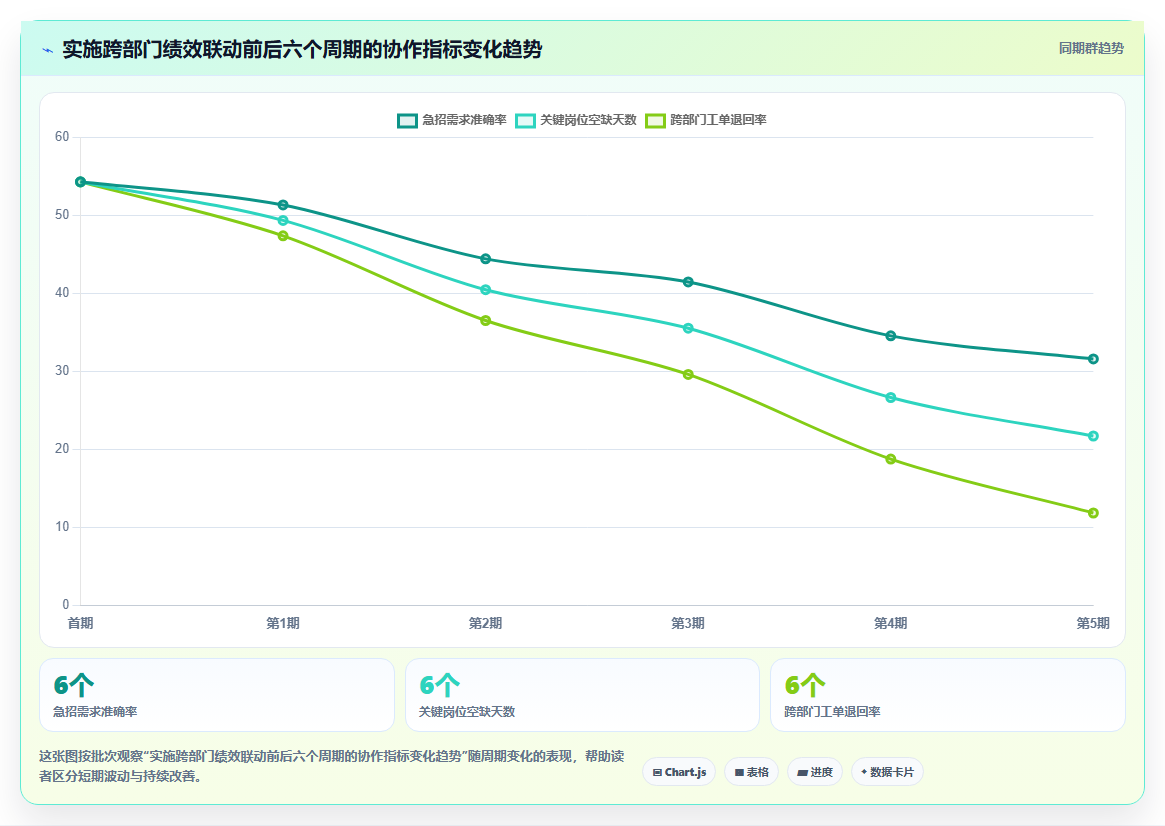Screen dimensions: 1165x826
Task: Click the 跨部门工单退回率 caption in the stat card
Action: click(832, 712)
